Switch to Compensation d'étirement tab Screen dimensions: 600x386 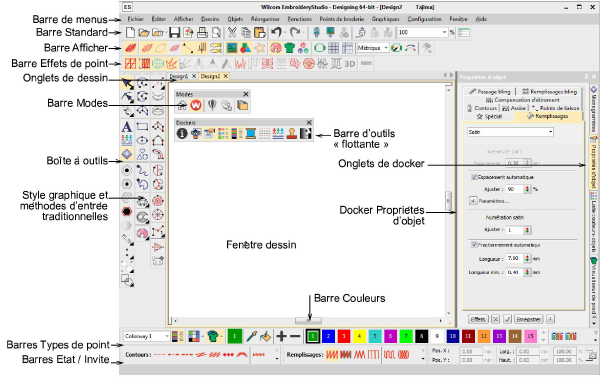pos(523,100)
